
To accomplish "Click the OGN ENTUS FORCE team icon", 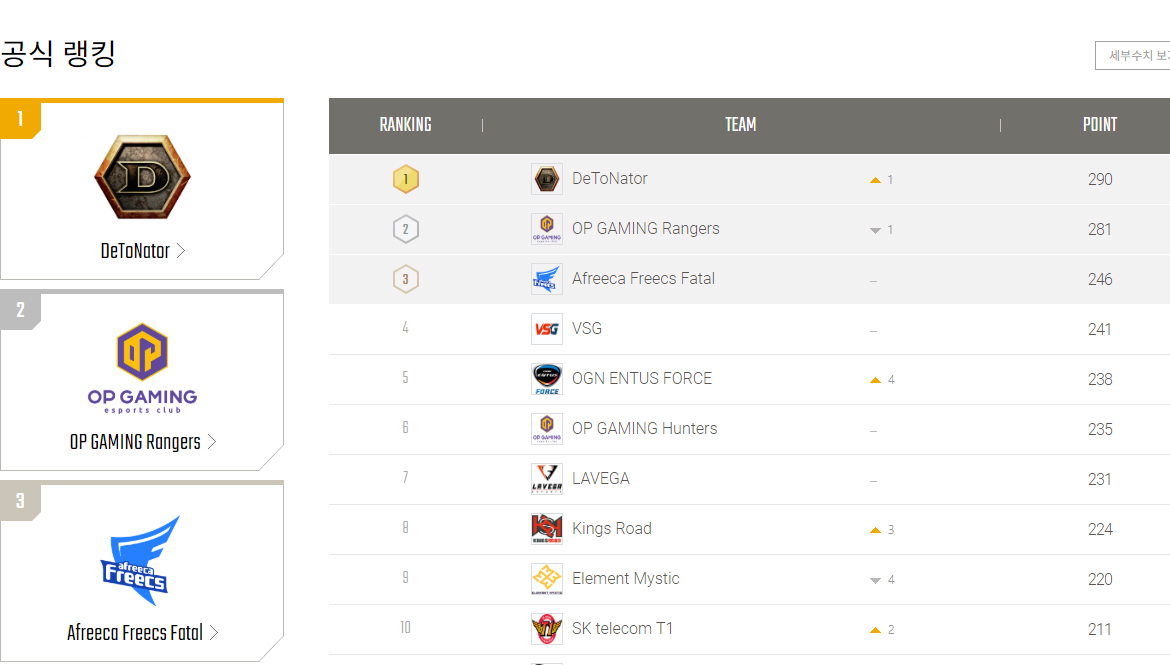I will [x=547, y=379].
